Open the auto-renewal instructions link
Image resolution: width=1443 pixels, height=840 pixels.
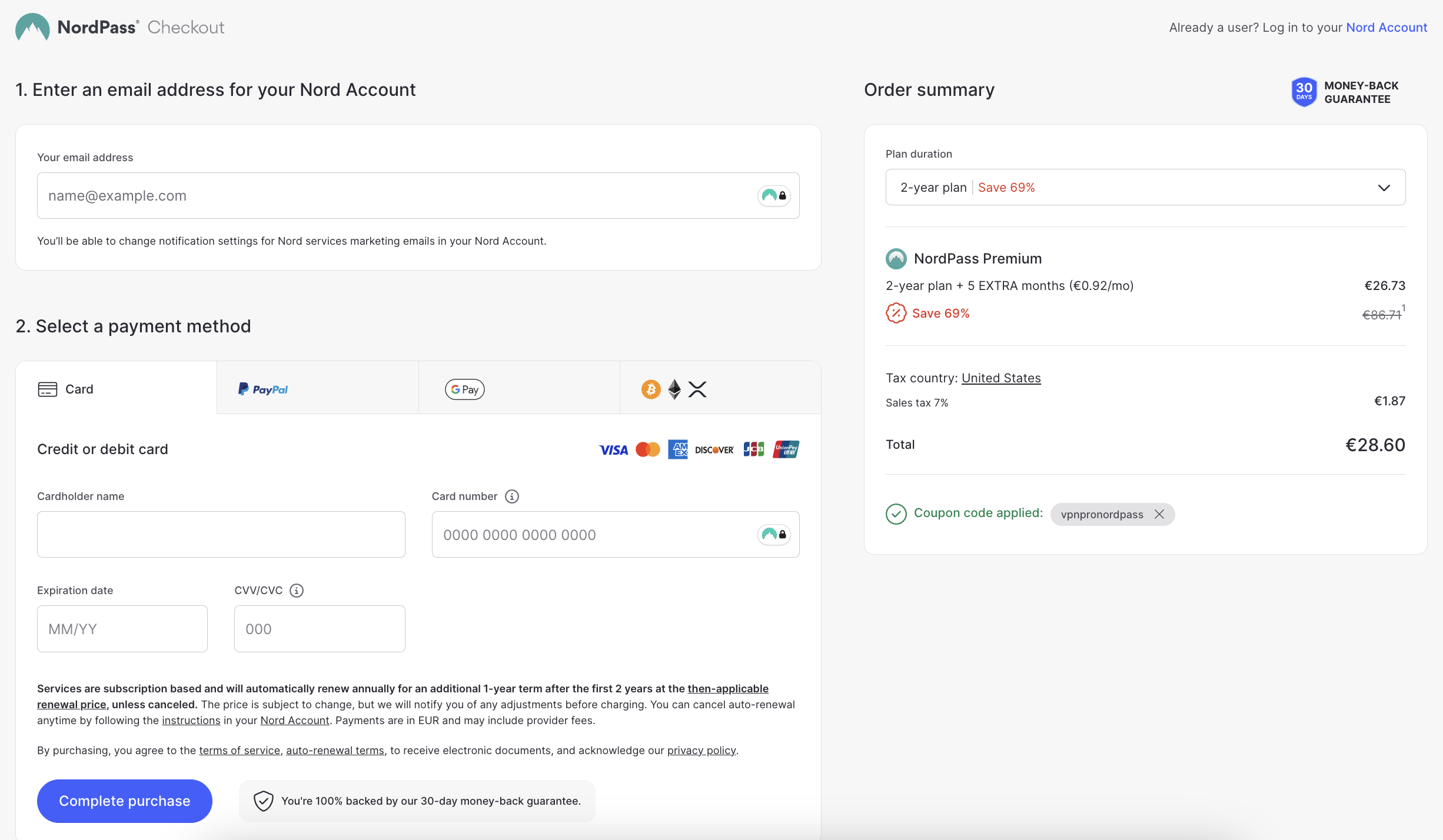(191, 721)
